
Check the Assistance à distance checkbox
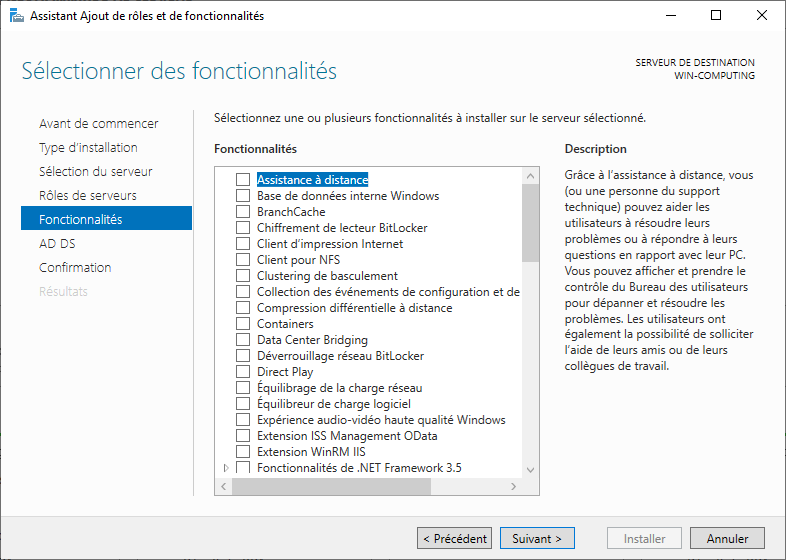tap(243, 180)
